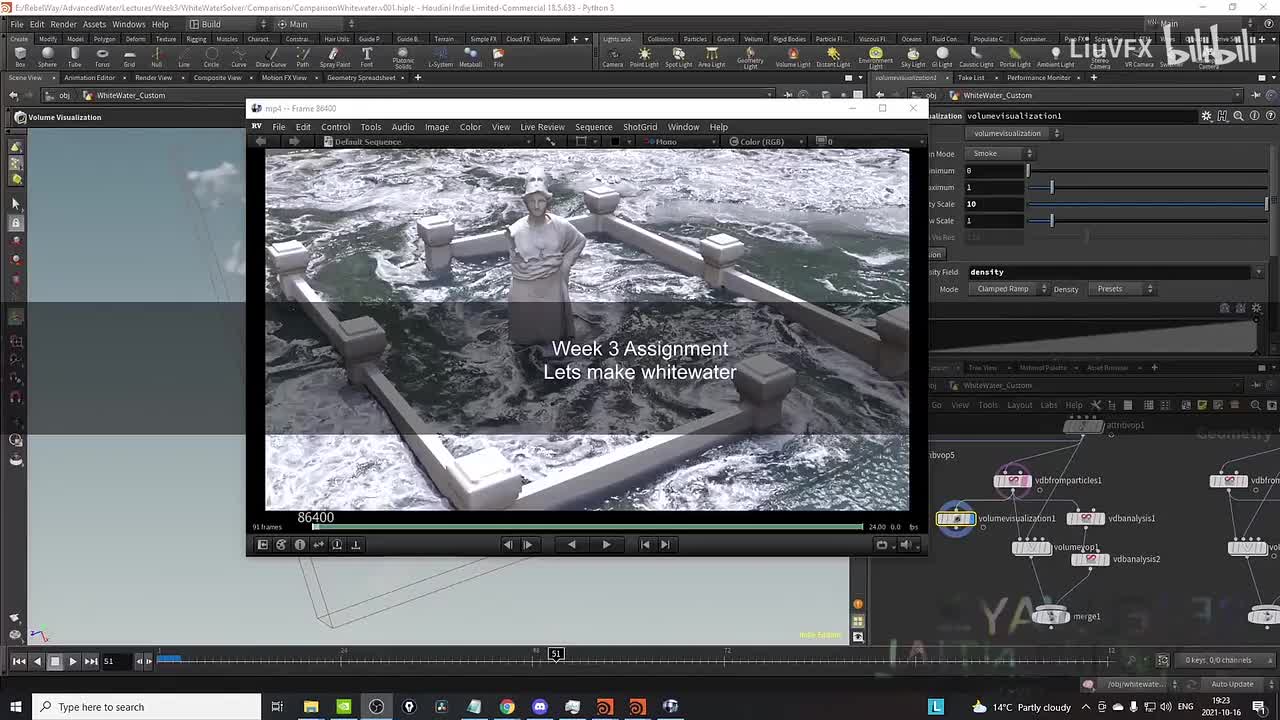Expand the Clamped Ramp mode dropdown
The width and height of the screenshot is (1280, 720).
[1010, 289]
